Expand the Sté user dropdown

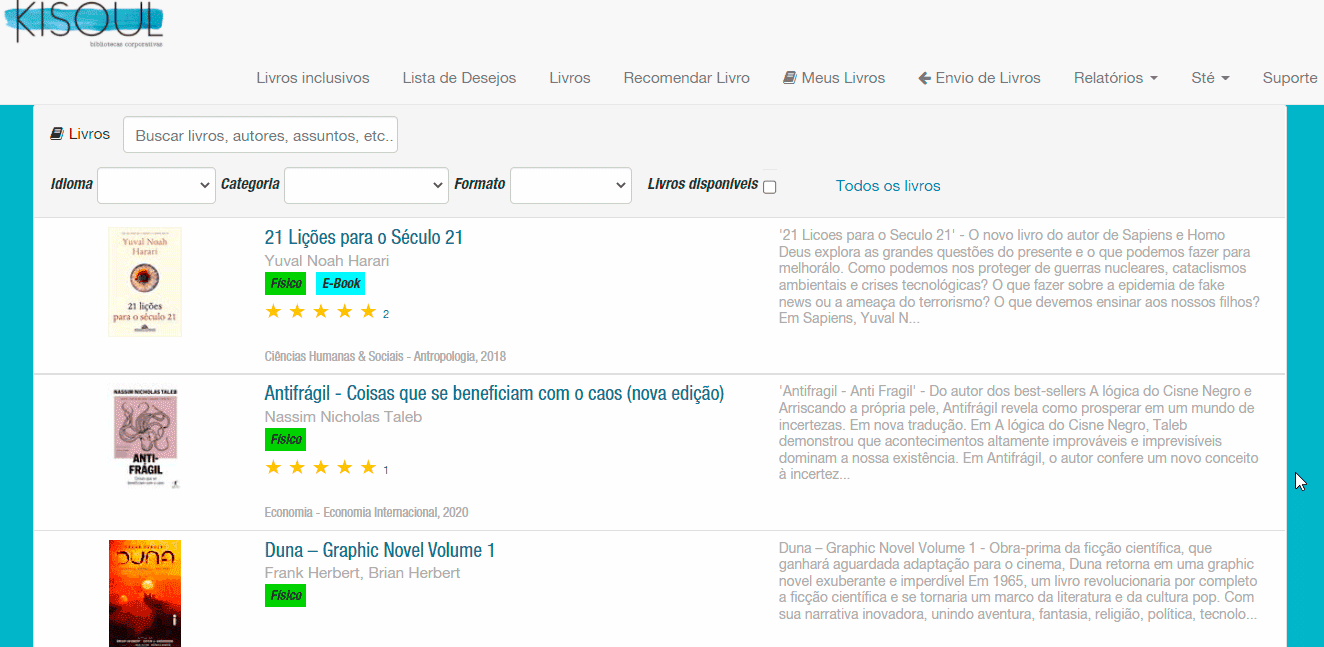click(1210, 78)
